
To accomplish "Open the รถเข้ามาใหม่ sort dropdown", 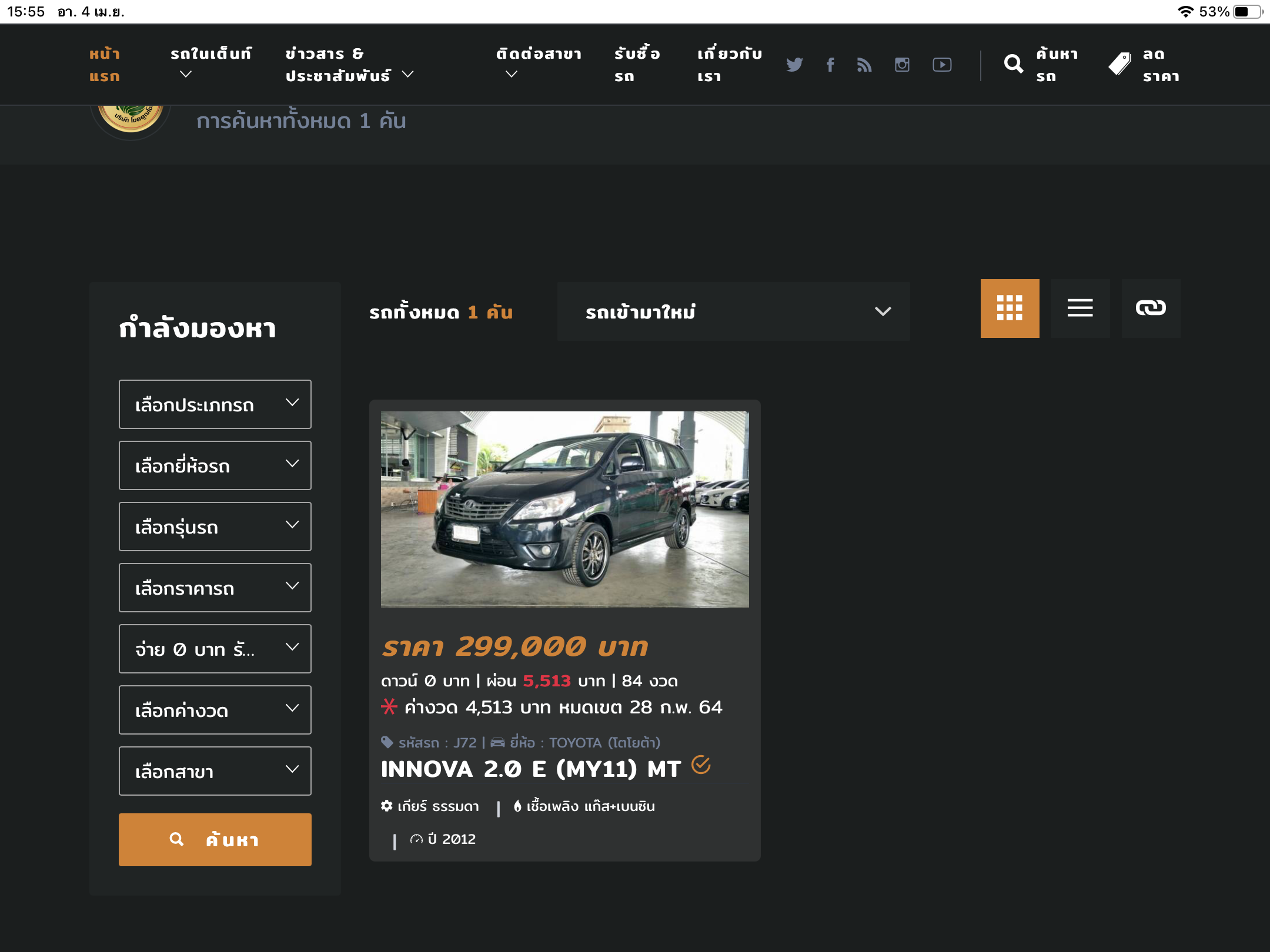I will click(733, 311).
